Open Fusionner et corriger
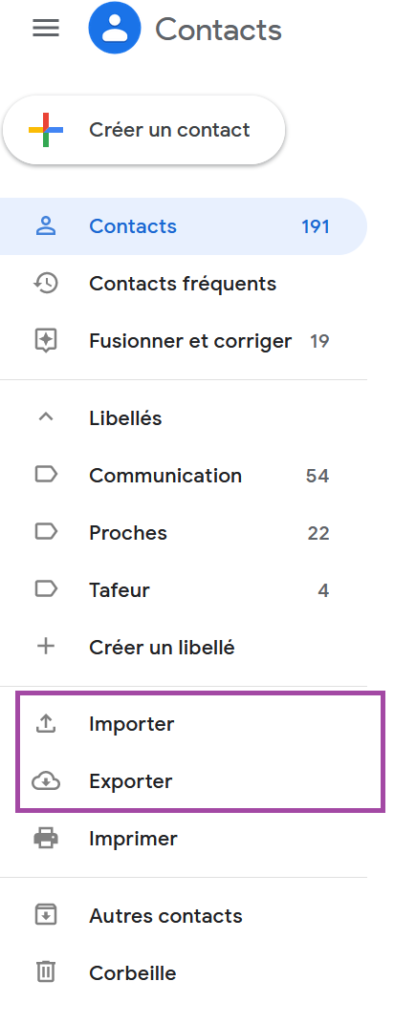The width and height of the screenshot is (394, 1024). pyautogui.click(x=183, y=341)
